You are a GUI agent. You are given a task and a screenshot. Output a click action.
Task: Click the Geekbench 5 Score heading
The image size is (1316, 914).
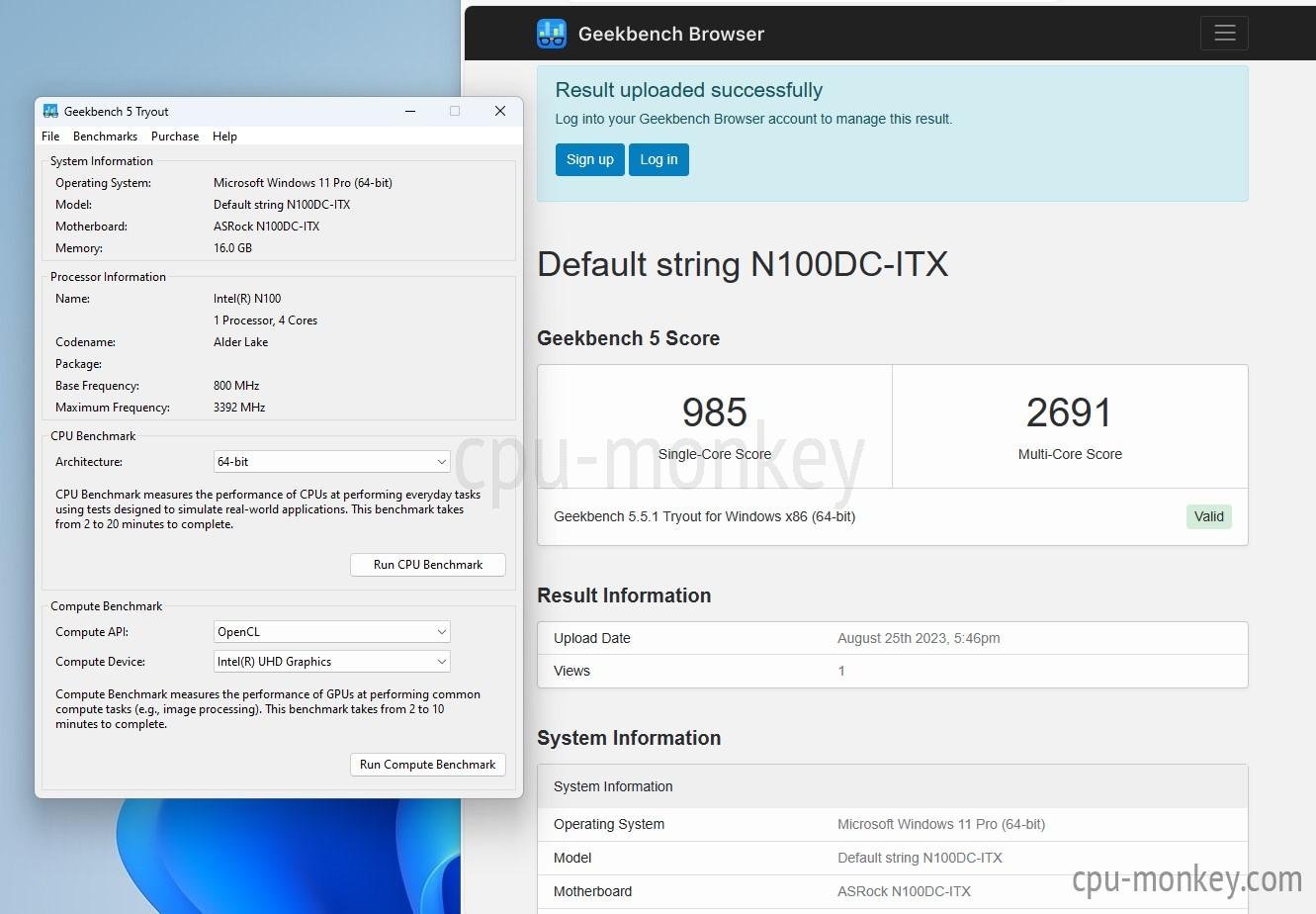pos(629,338)
